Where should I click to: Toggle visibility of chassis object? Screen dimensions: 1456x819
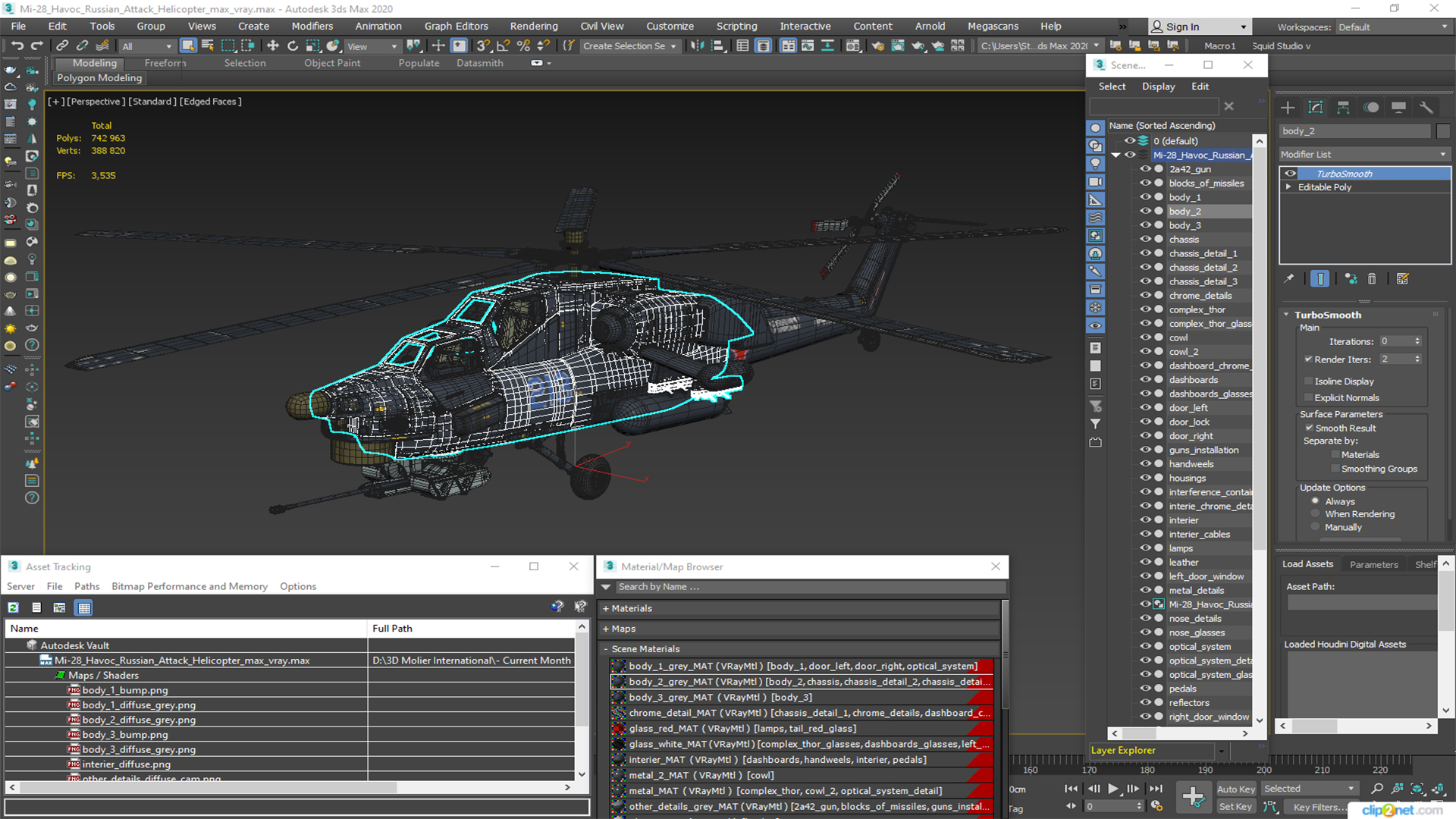click(1145, 240)
